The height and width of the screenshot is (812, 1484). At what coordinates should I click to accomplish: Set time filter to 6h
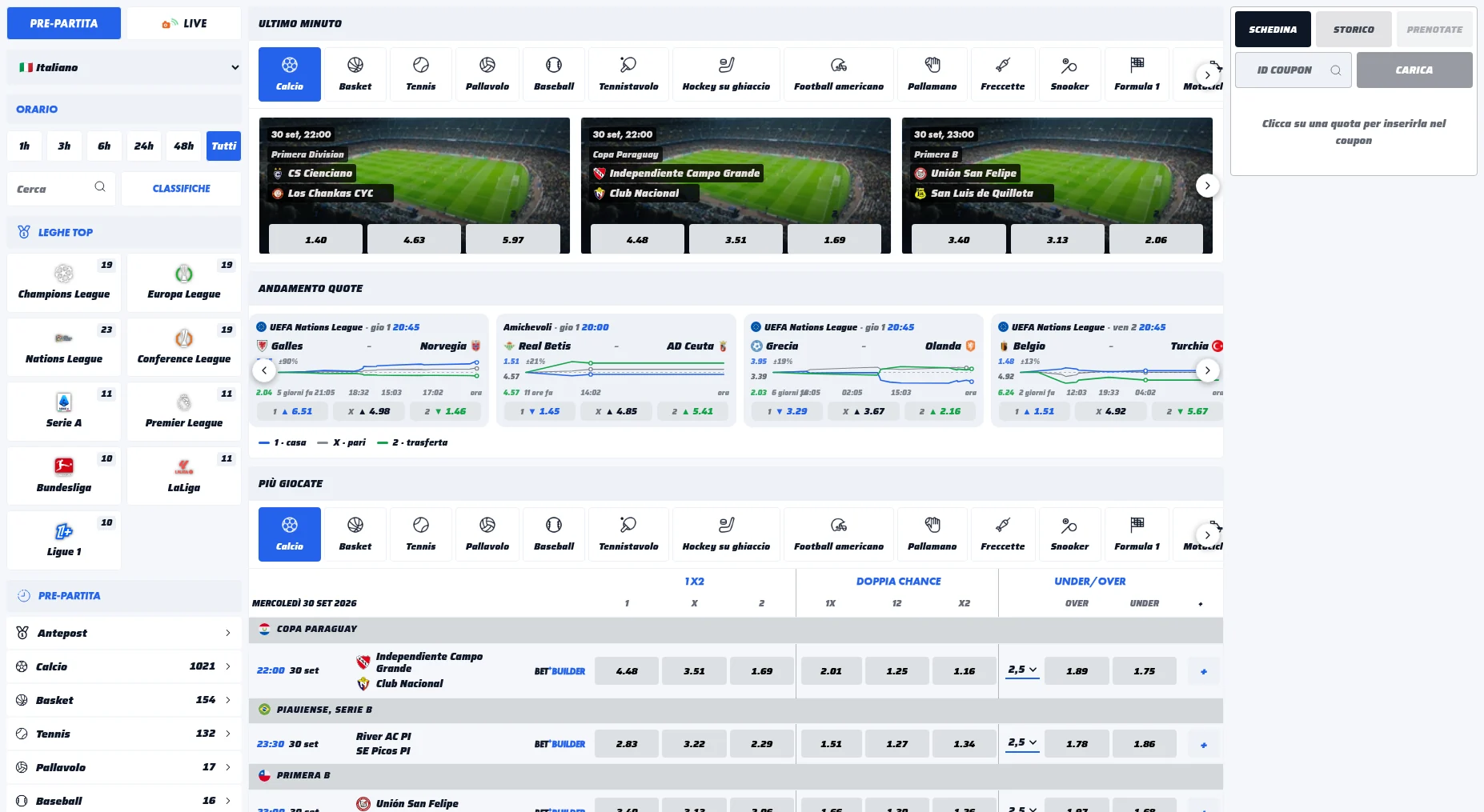click(x=104, y=146)
